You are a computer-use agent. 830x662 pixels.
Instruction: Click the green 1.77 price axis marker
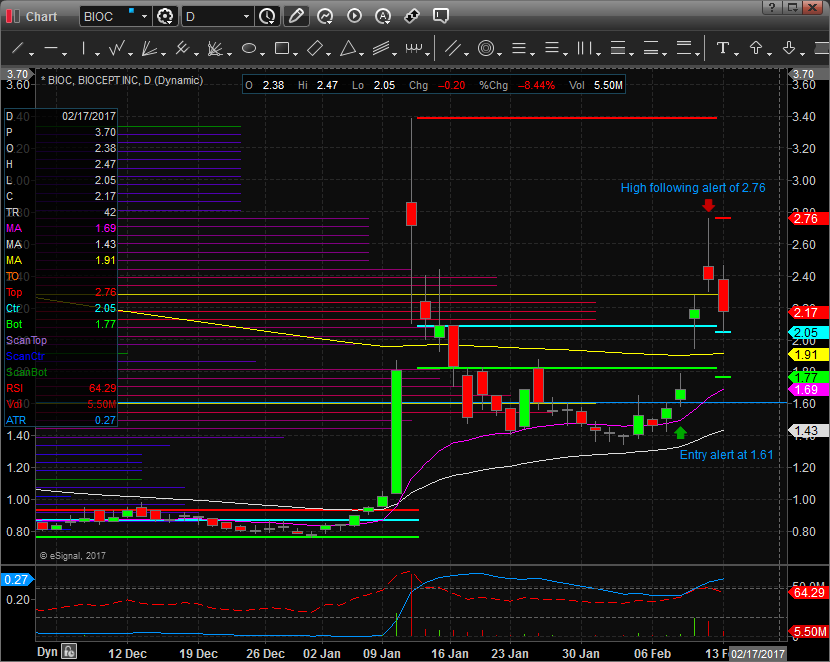pos(808,377)
